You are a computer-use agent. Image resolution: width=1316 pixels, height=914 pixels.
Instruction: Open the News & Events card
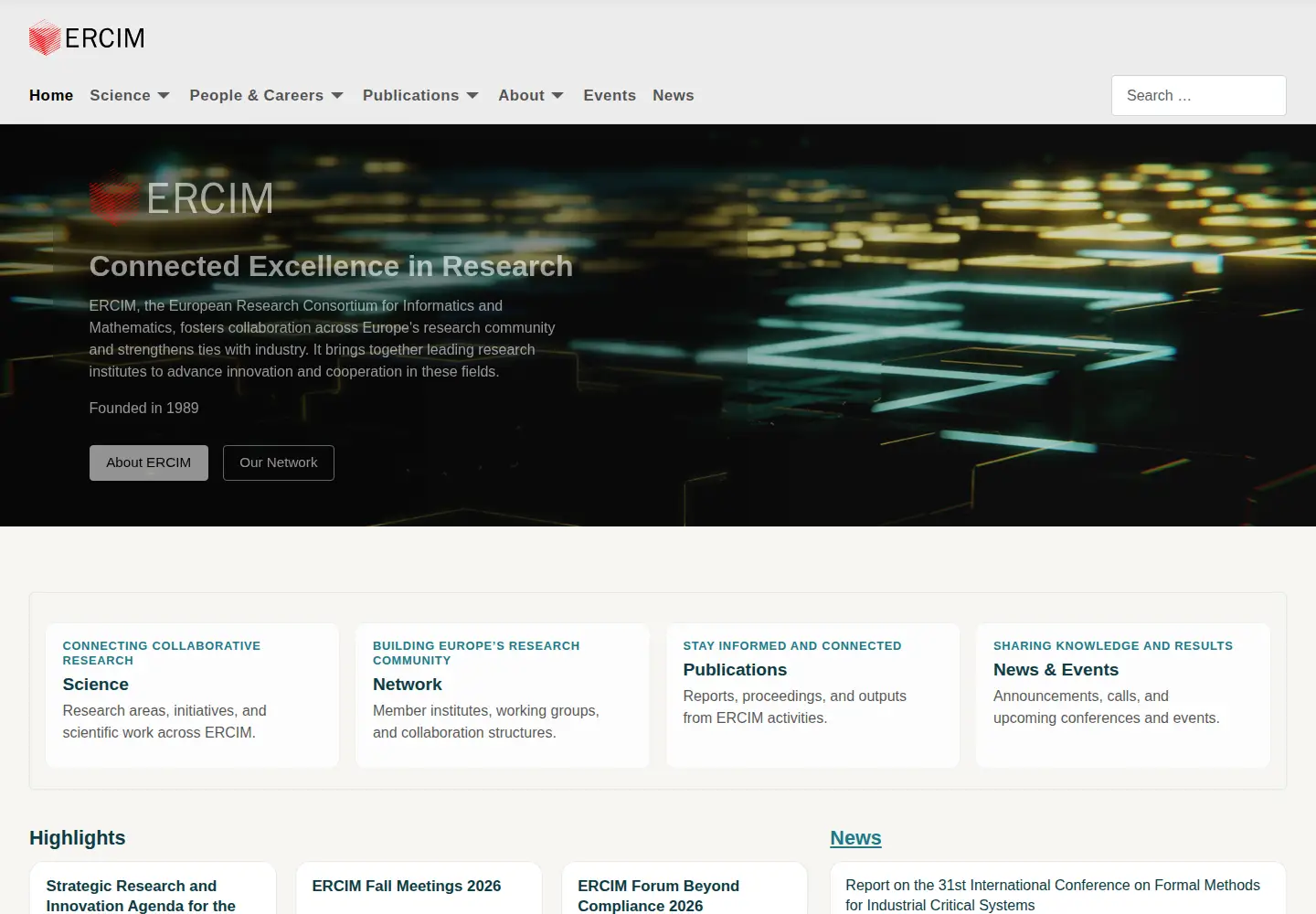(x=1123, y=695)
